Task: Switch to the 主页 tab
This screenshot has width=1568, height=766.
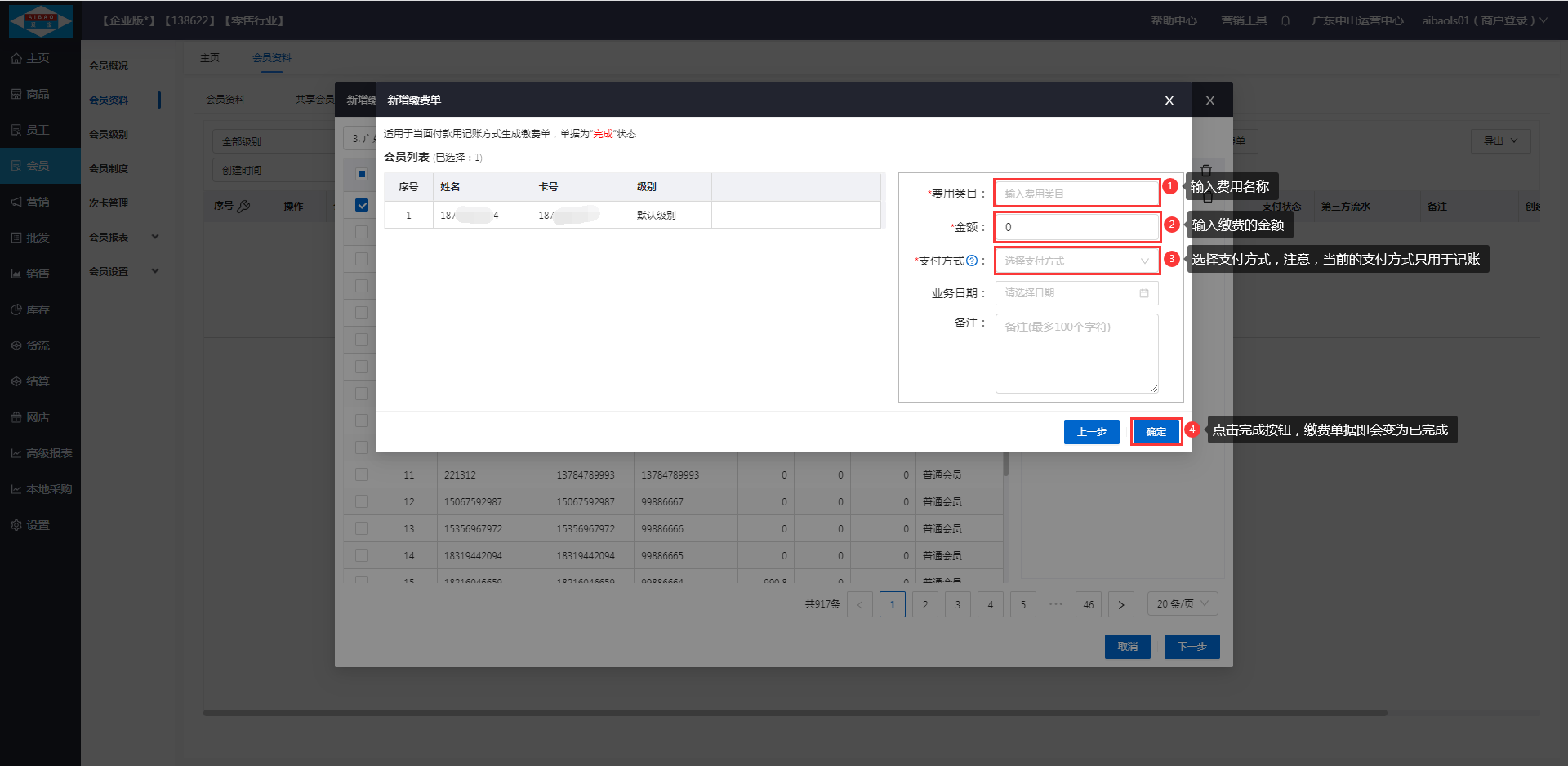Action: (210, 58)
